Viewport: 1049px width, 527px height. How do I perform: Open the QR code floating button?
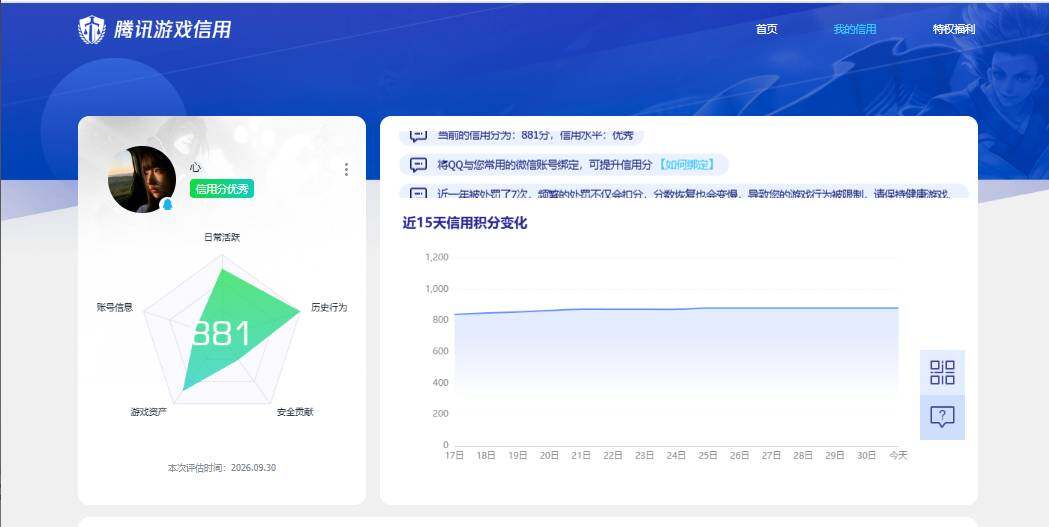[942, 373]
